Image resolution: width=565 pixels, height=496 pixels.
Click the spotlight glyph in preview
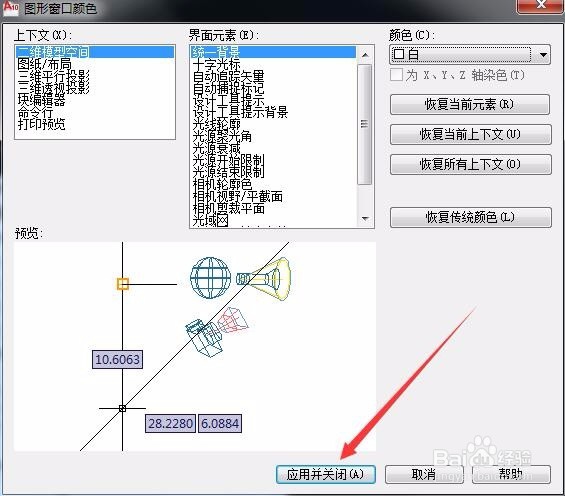coord(264,278)
